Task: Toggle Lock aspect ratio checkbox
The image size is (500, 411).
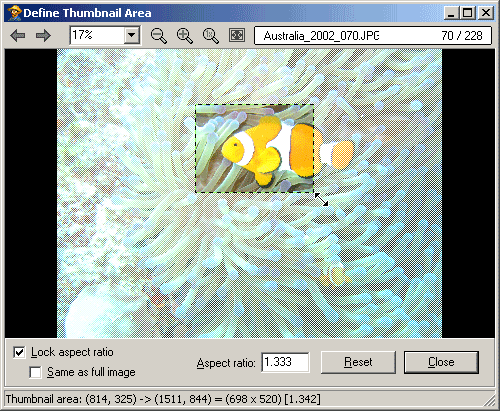Action: [19, 352]
